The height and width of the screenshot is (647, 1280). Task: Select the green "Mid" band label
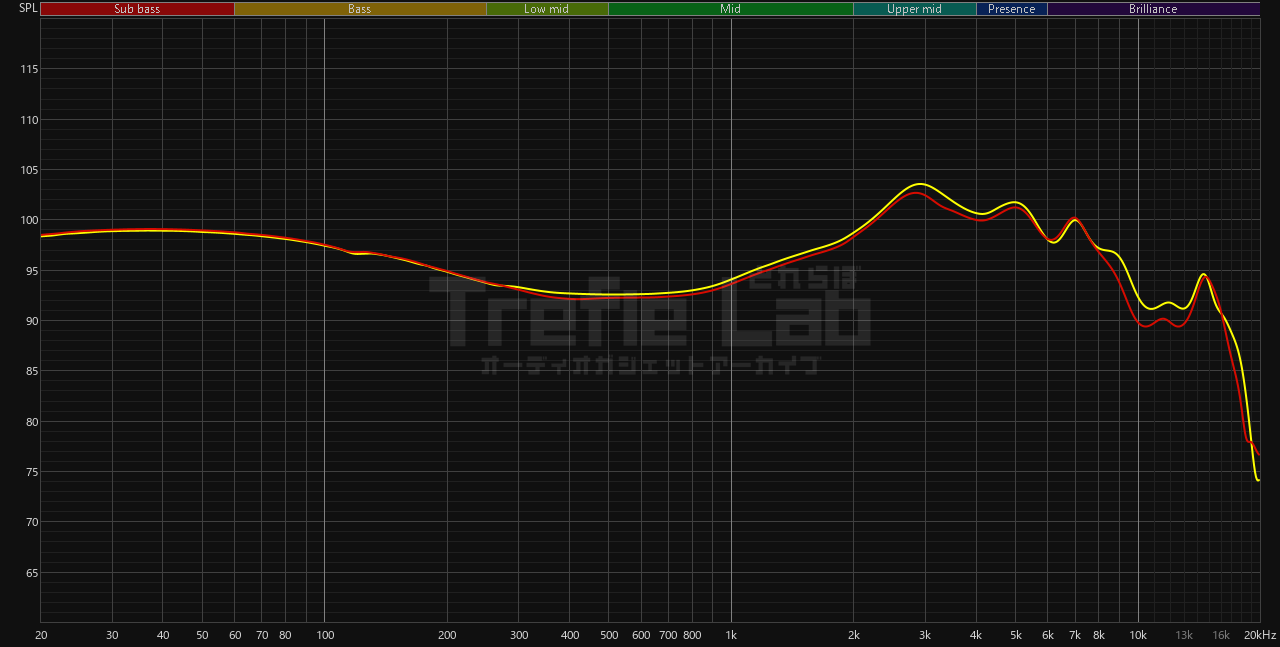coord(731,9)
